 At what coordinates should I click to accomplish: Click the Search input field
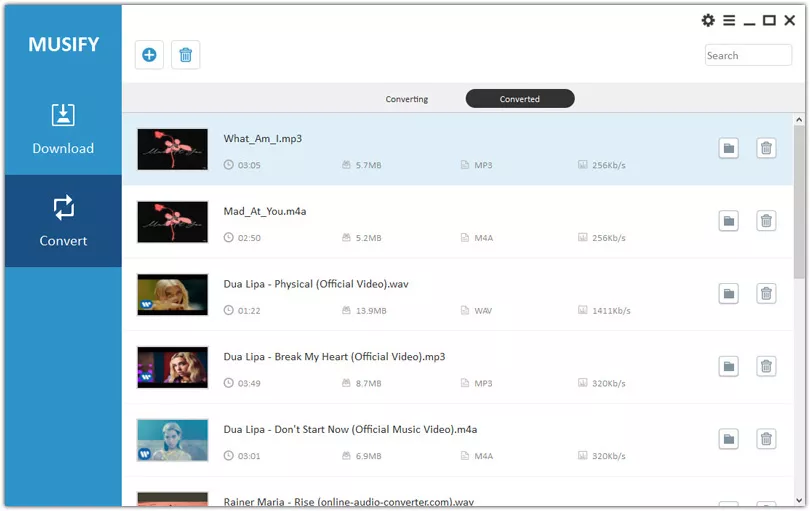748,55
